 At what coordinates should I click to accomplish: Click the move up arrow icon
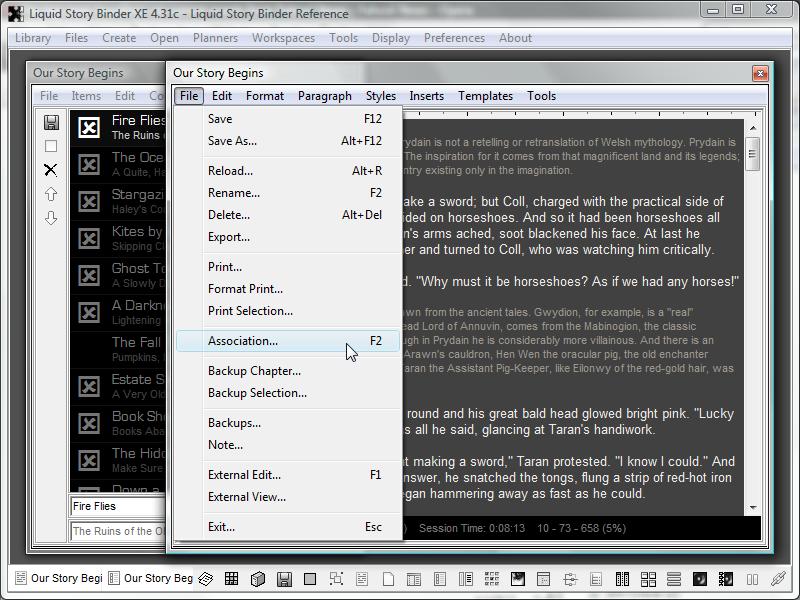point(51,194)
